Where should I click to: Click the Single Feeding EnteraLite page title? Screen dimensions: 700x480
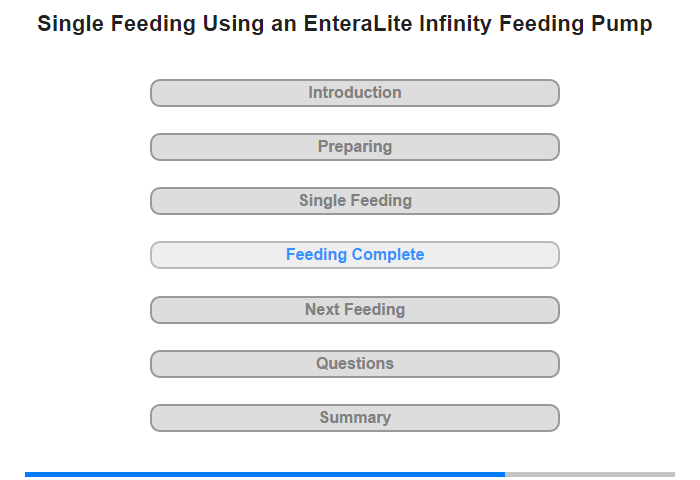click(x=345, y=24)
